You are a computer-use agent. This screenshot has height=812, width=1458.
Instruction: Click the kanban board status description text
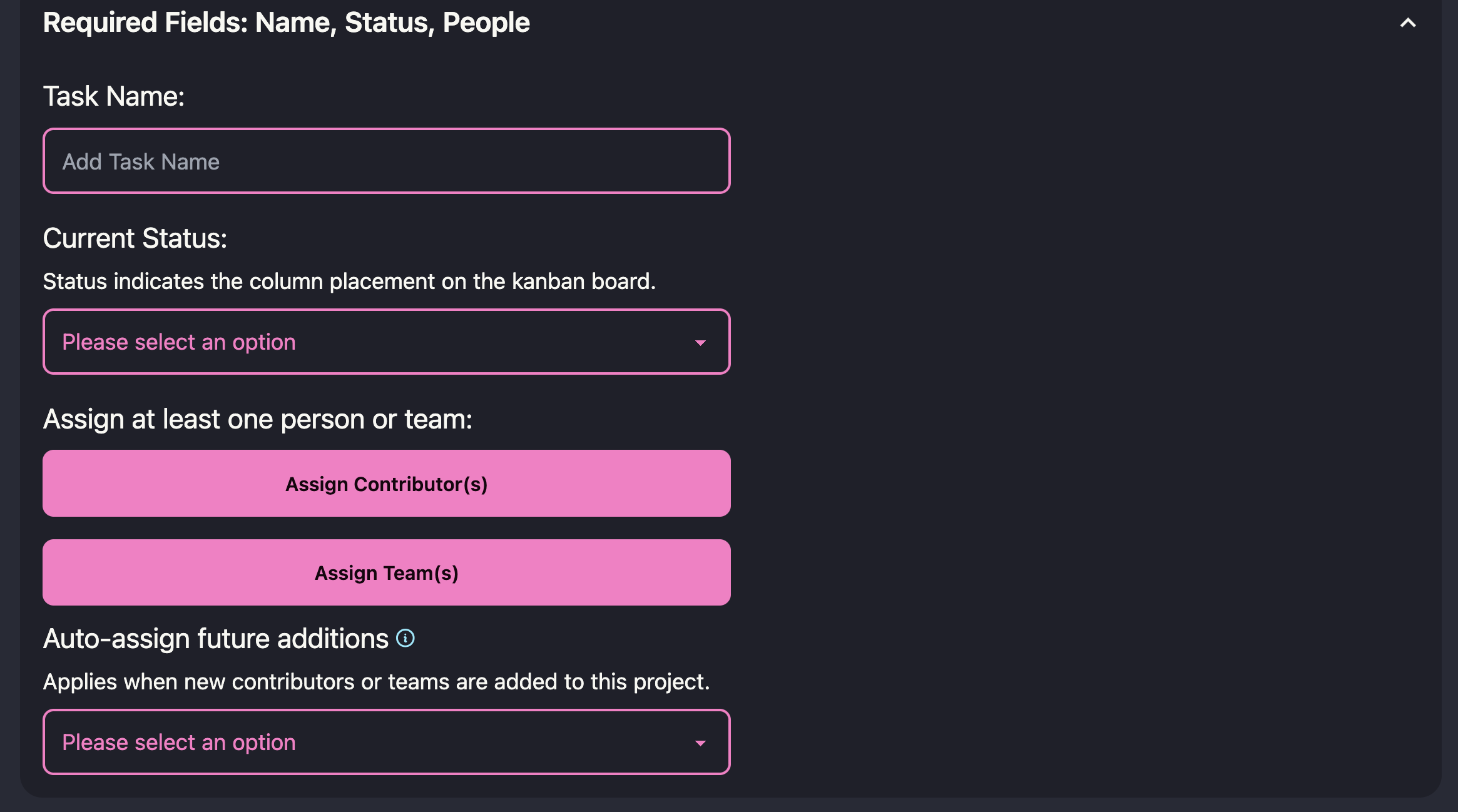coord(349,282)
